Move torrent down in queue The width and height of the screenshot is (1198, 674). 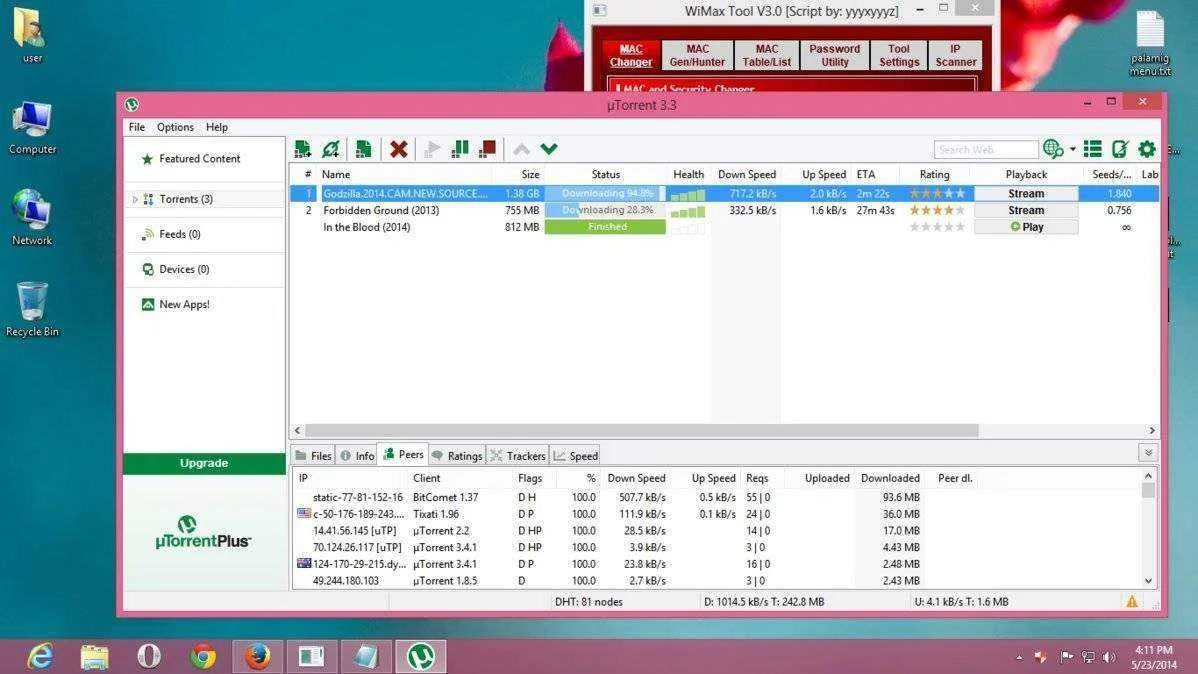[549, 149]
